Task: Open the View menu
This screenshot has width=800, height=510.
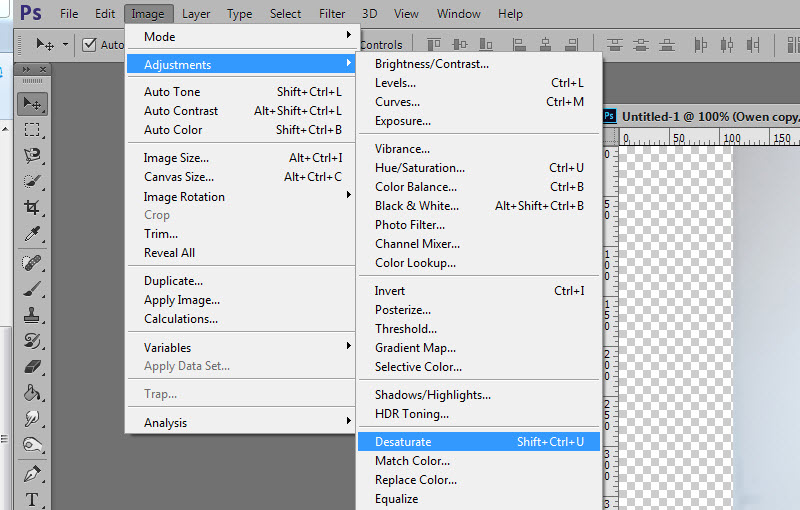Action: click(406, 14)
